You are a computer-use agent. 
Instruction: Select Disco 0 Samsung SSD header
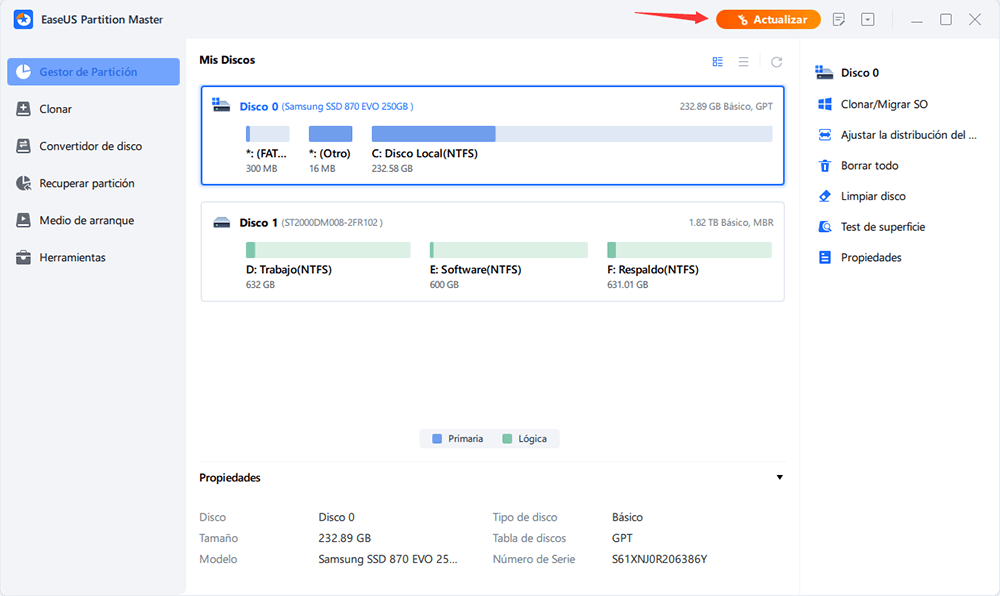tap(326, 106)
